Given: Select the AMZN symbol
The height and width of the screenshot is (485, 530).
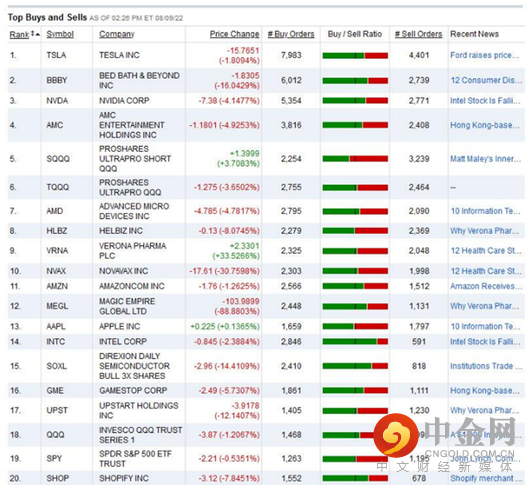Looking at the screenshot, I should point(57,286).
